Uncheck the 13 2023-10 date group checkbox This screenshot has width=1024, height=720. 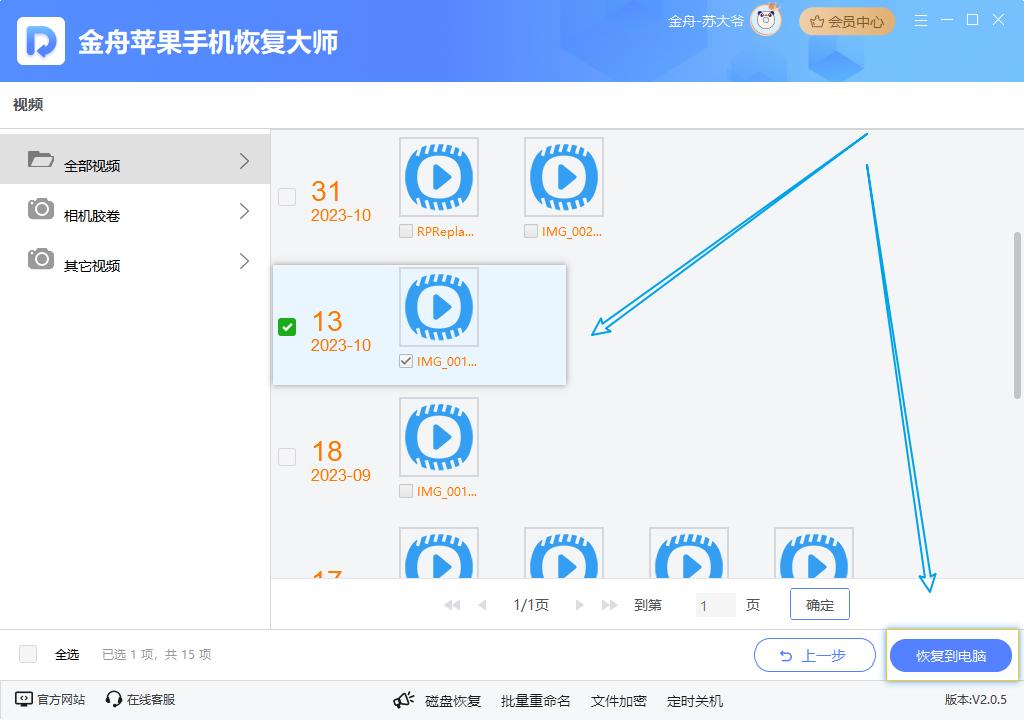click(287, 327)
